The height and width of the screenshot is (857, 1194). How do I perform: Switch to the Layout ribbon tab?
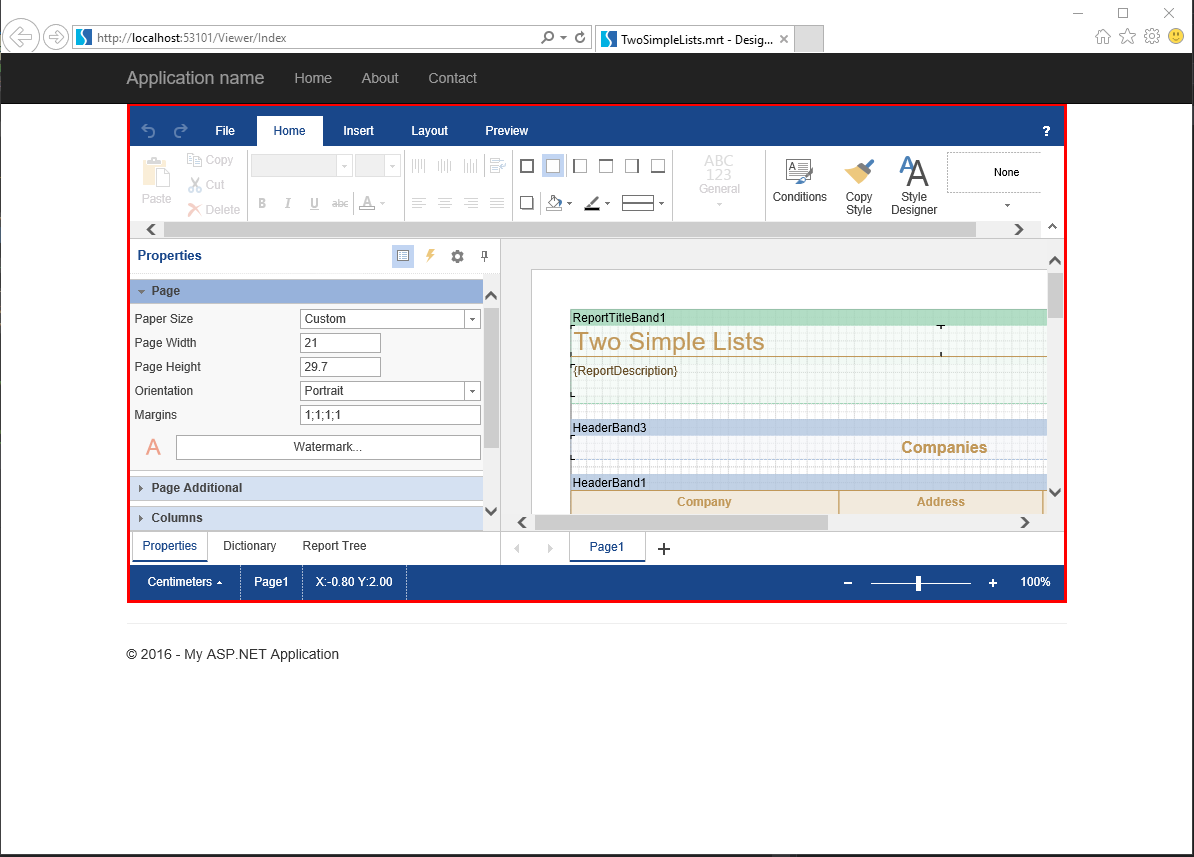[429, 131]
